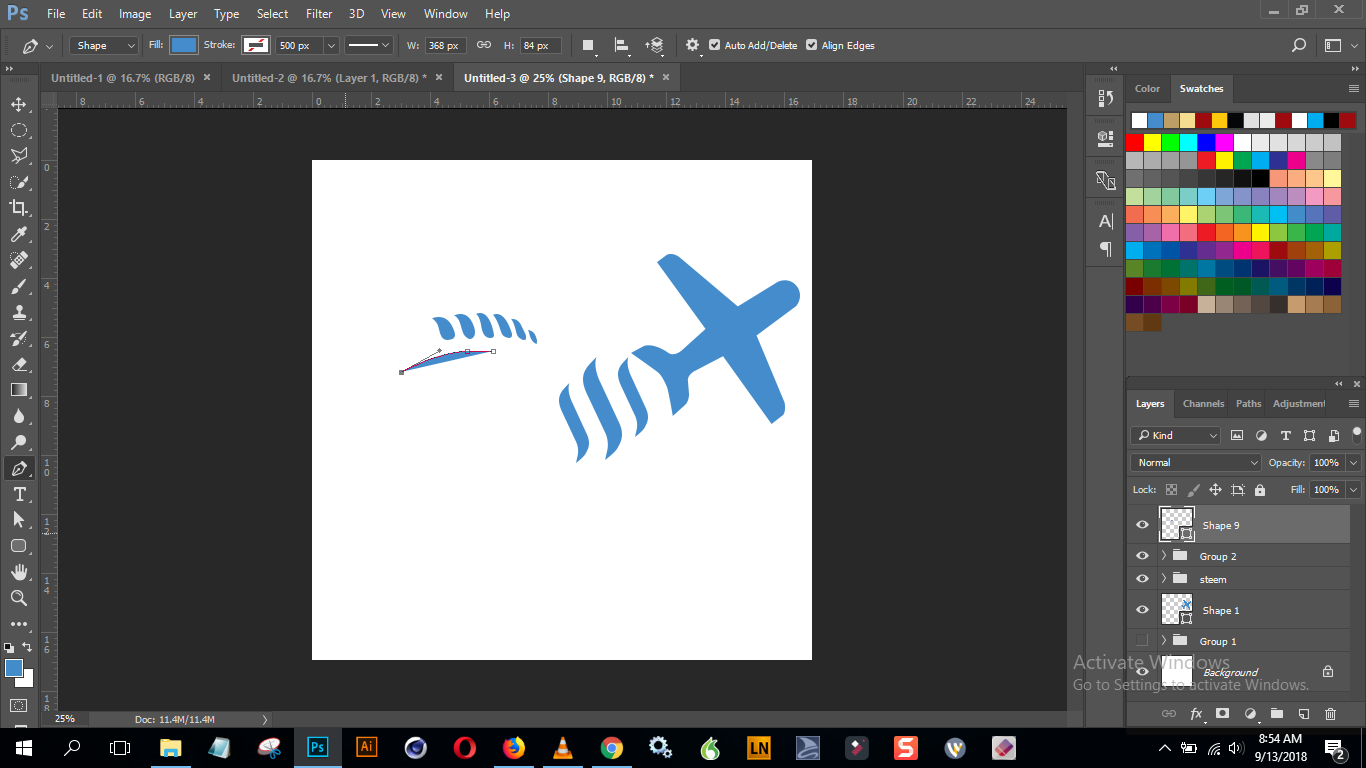Switch to the Channels tab
The width and height of the screenshot is (1366, 768).
pos(1203,404)
